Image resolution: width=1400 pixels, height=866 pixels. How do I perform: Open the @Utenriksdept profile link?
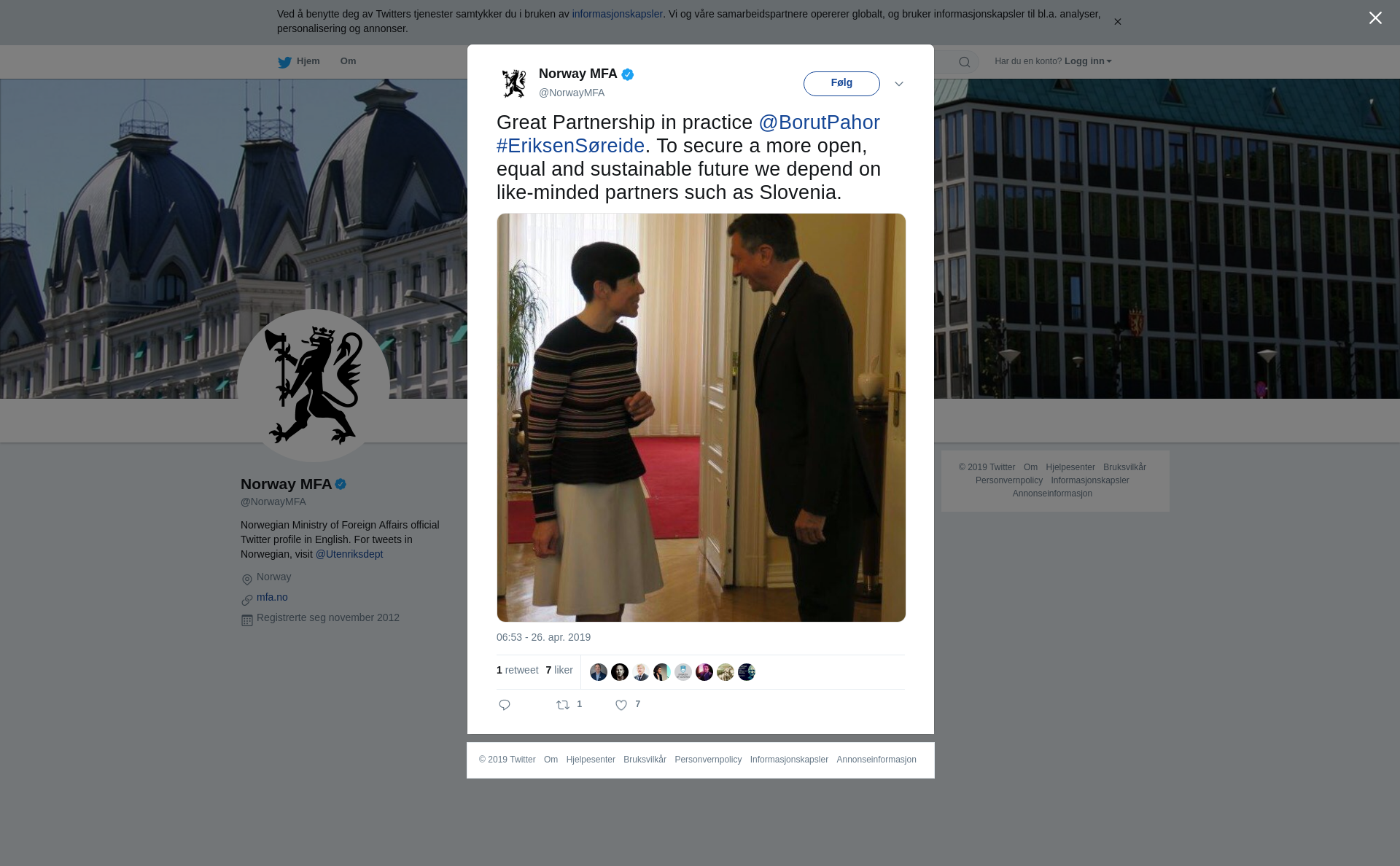coord(349,554)
